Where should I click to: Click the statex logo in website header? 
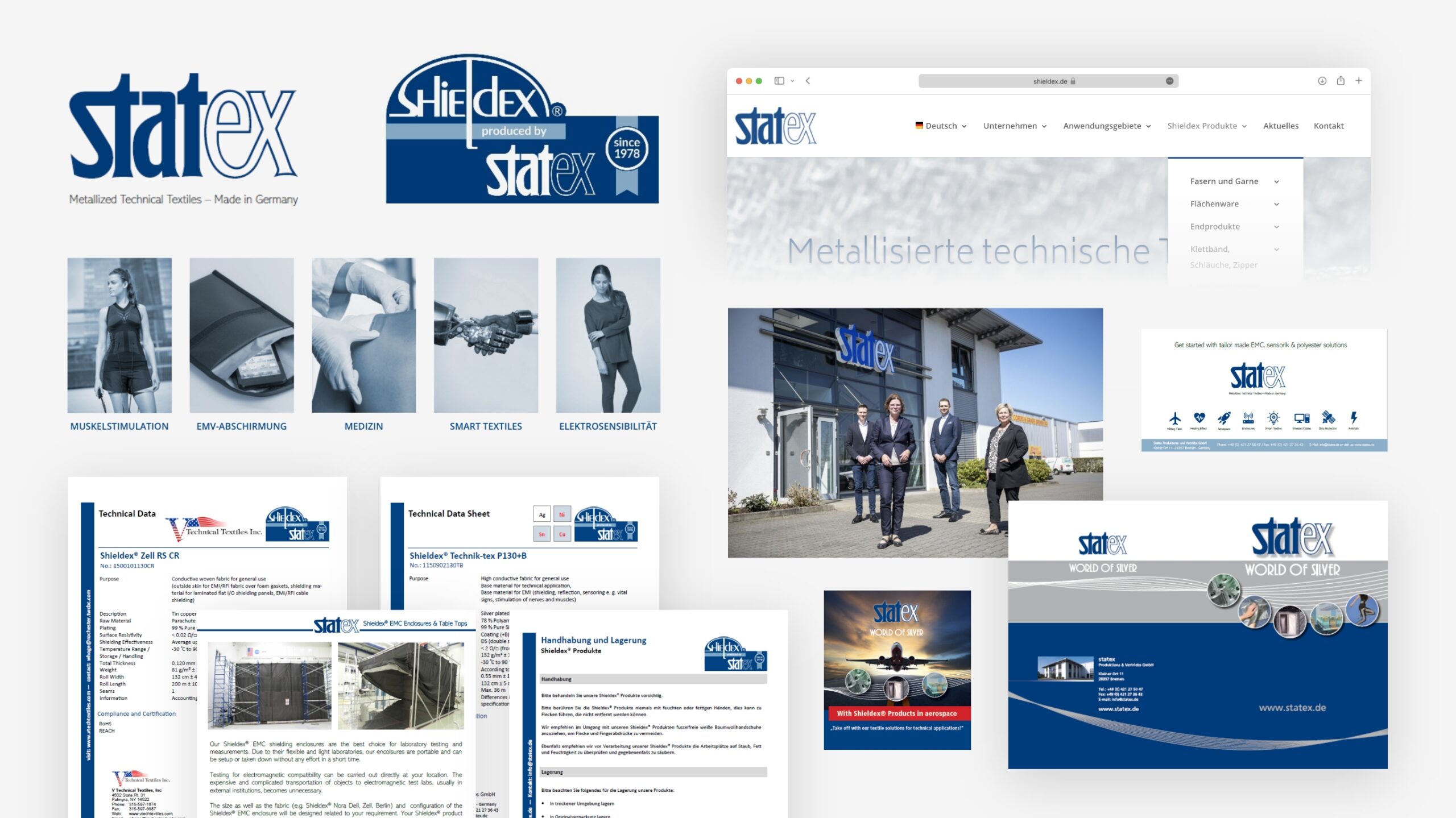tap(775, 126)
